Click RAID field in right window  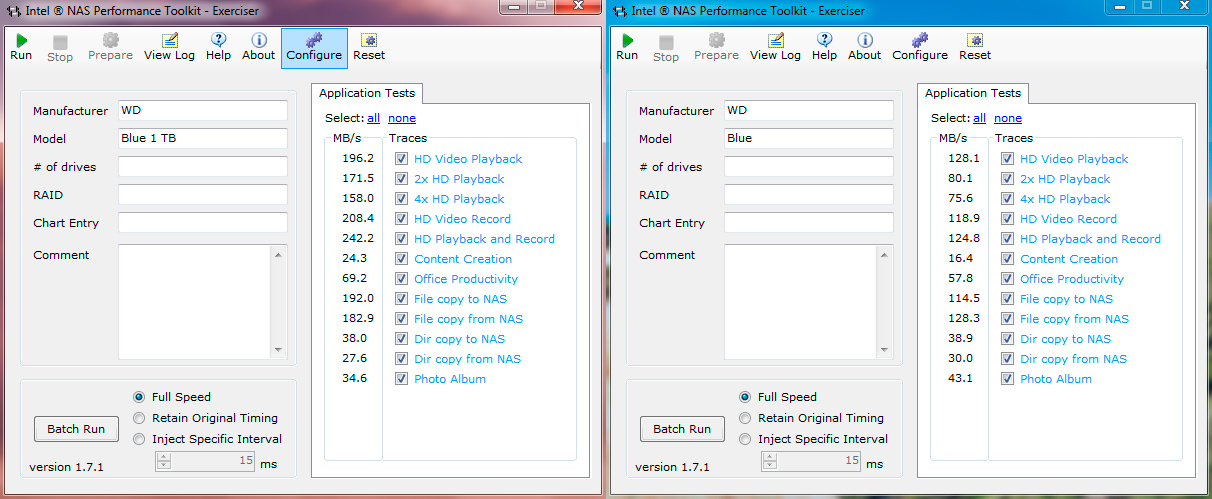pos(809,195)
